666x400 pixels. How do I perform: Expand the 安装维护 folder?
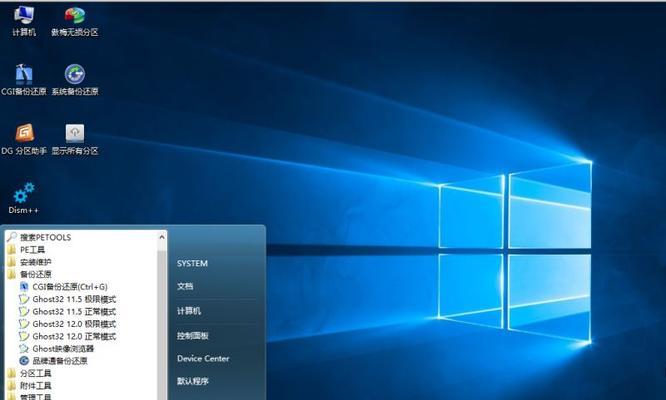[x=30, y=262]
